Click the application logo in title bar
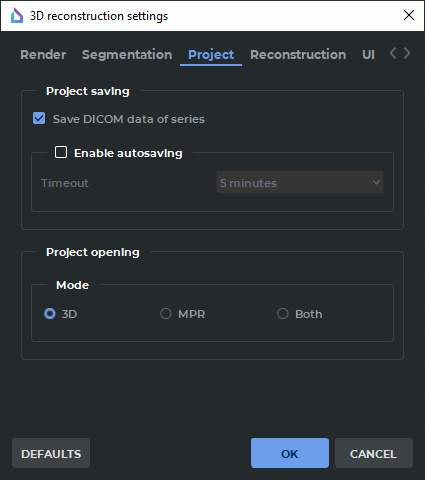 [17, 16]
